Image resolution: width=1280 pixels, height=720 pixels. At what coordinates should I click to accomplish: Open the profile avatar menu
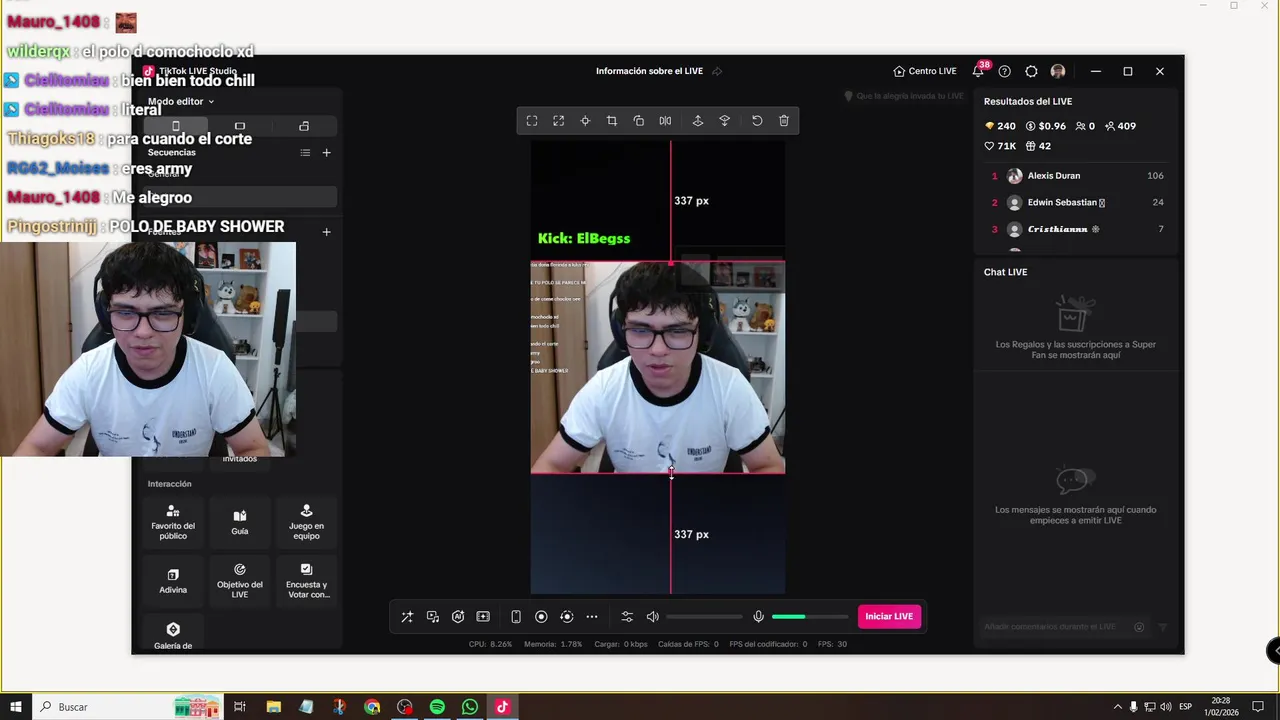click(x=1058, y=71)
